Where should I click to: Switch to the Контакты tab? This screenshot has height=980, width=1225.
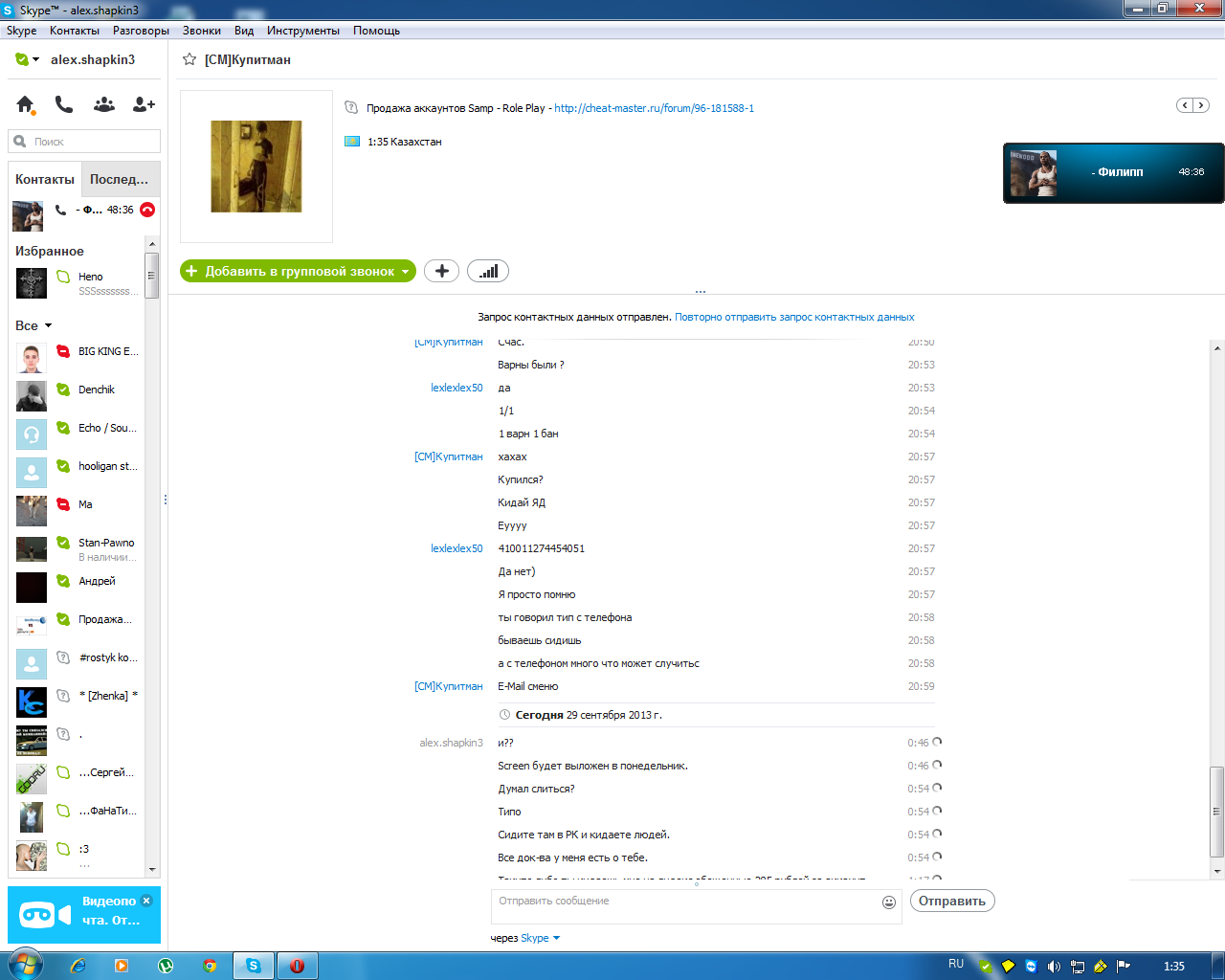coord(45,179)
